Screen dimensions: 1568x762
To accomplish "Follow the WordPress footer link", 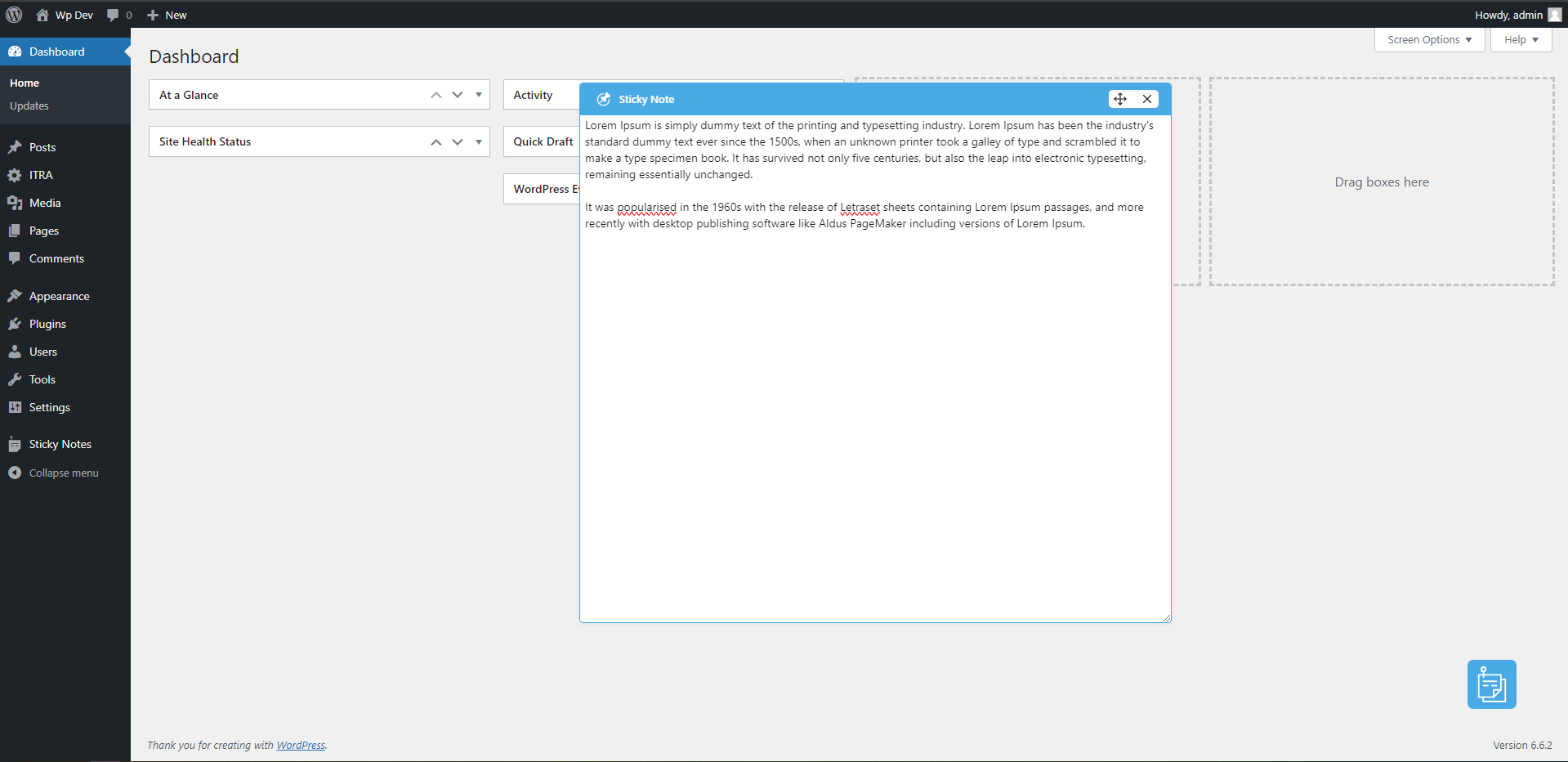I will click(x=301, y=745).
